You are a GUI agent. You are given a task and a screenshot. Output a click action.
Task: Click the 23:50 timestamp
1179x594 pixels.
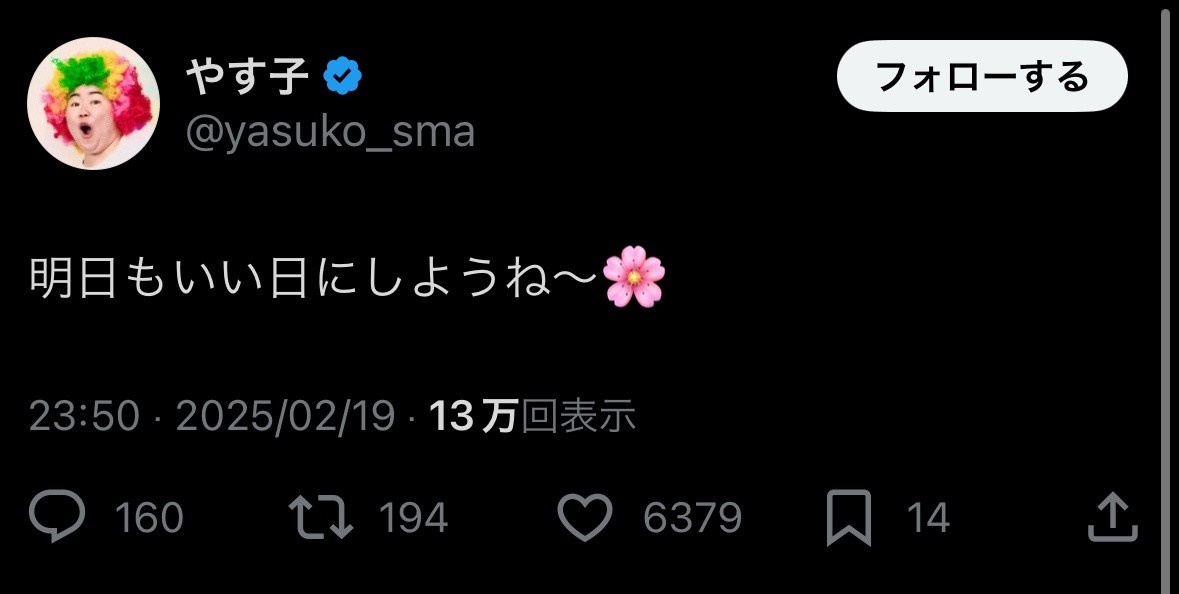[84, 416]
